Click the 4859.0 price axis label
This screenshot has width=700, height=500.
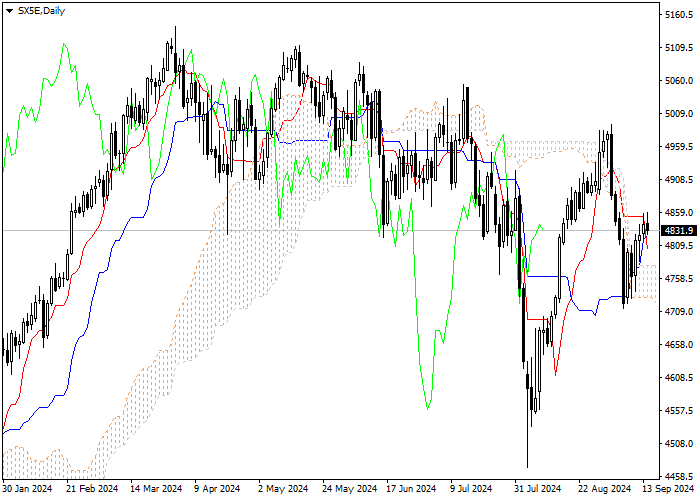[679, 213]
